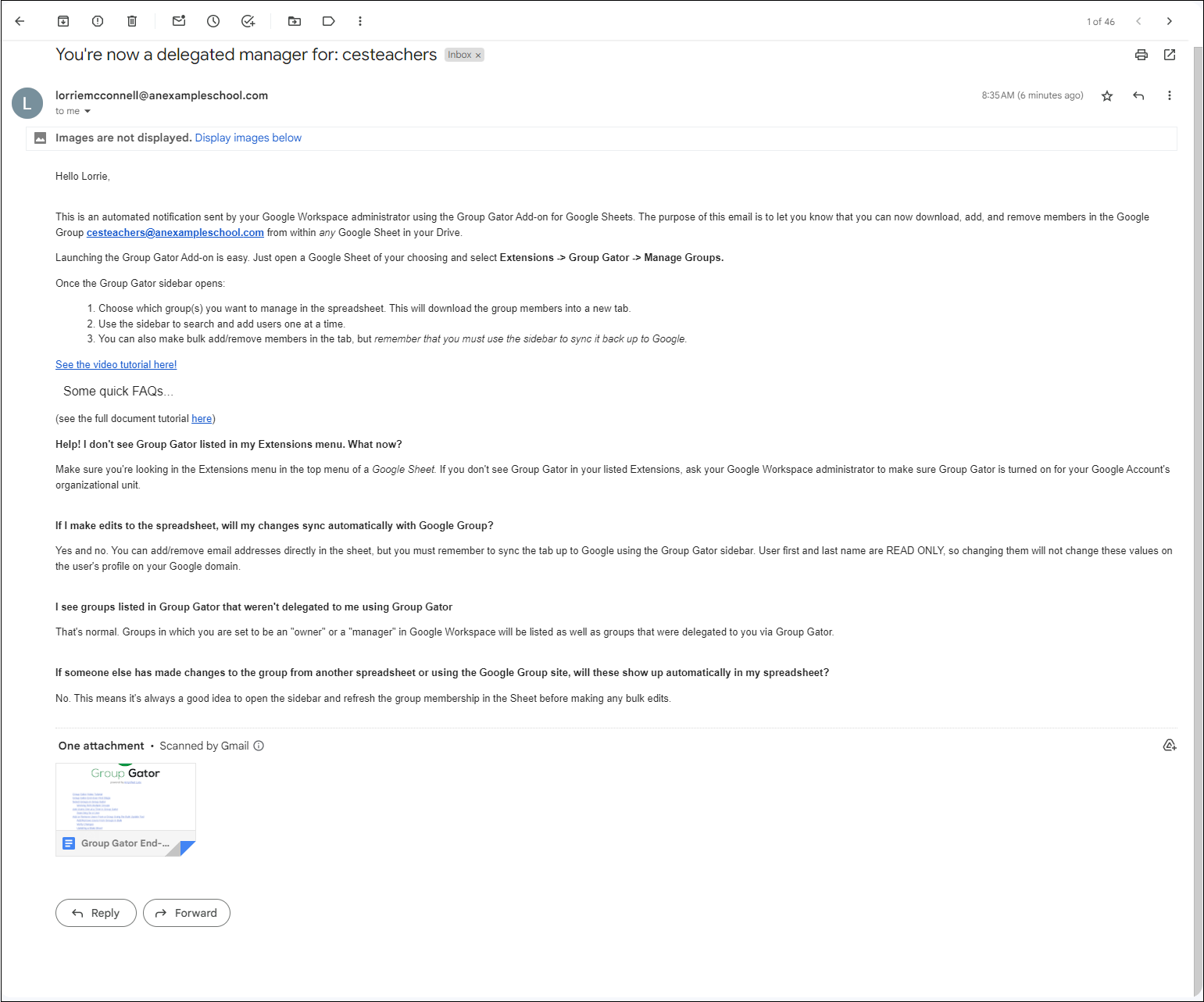Click the Google Docs icon on attachment

(x=69, y=843)
